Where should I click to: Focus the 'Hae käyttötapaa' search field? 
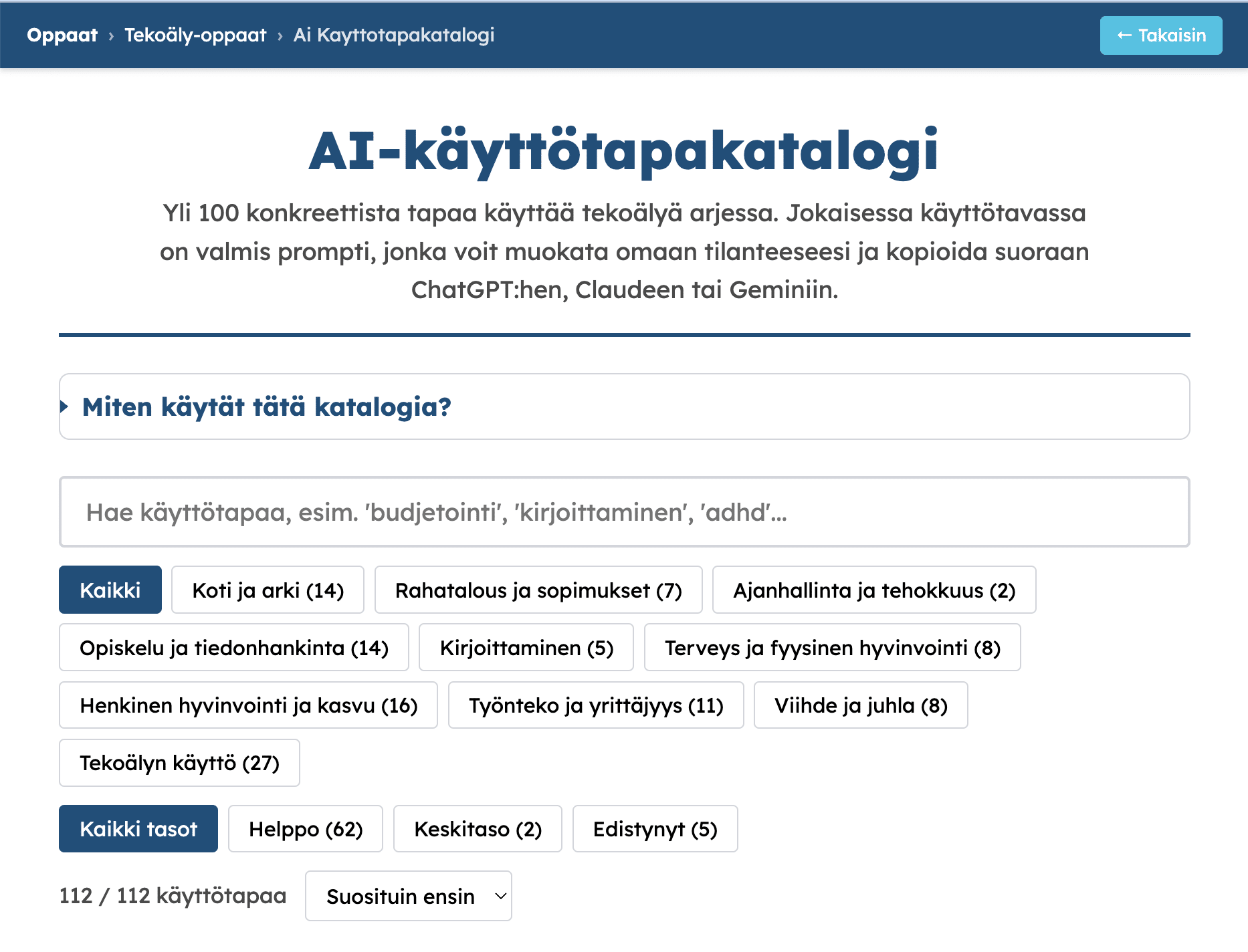(x=623, y=512)
